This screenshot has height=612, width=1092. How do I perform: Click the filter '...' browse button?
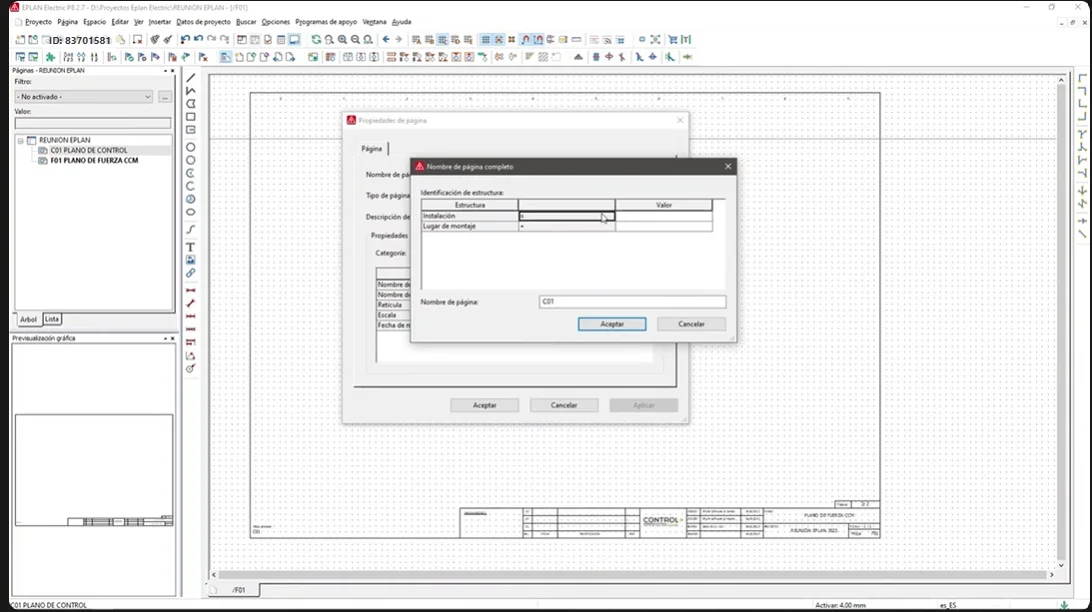(165, 97)
